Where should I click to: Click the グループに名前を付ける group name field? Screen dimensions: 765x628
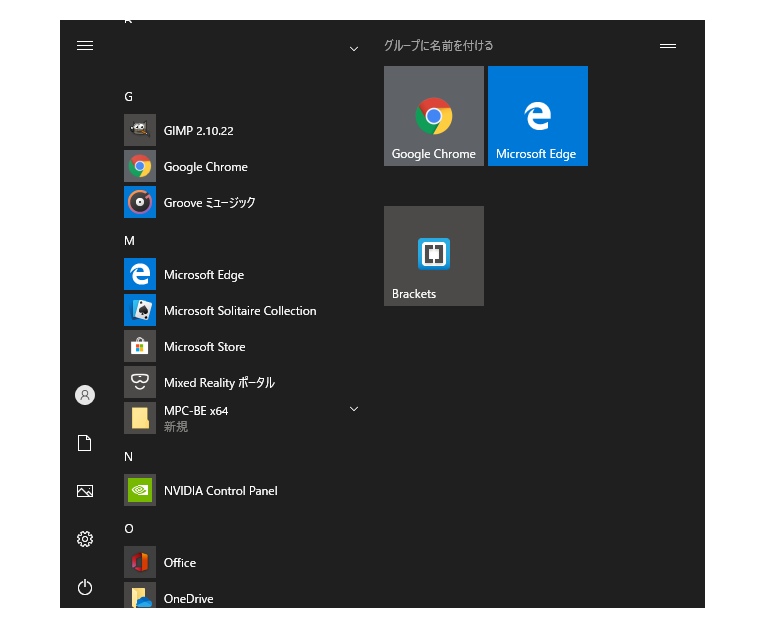pos(439,46)
